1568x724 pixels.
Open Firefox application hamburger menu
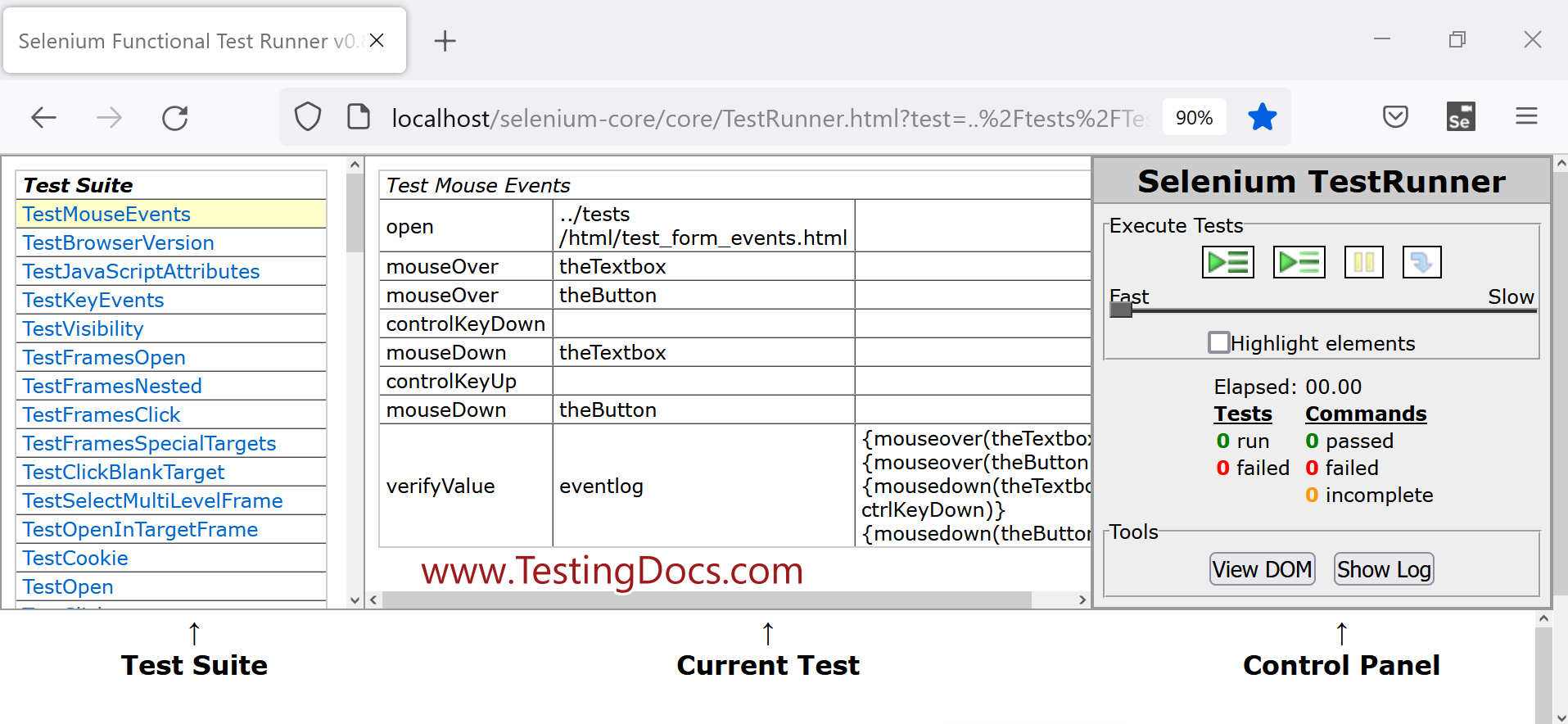[x=1525, y=117]
